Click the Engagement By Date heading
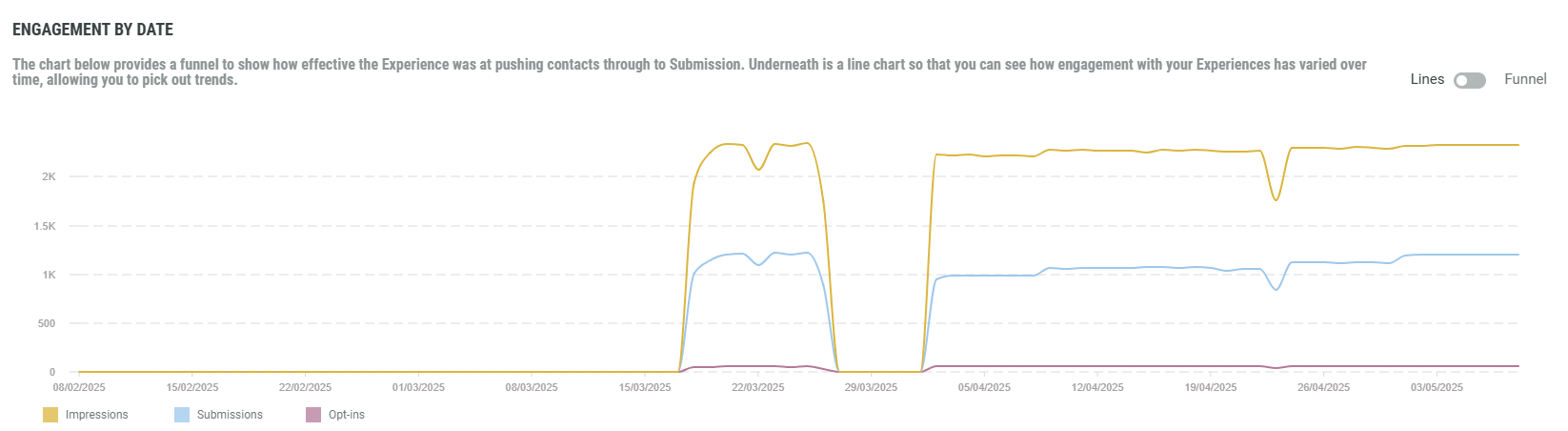1568x431 pixels. 92,30
